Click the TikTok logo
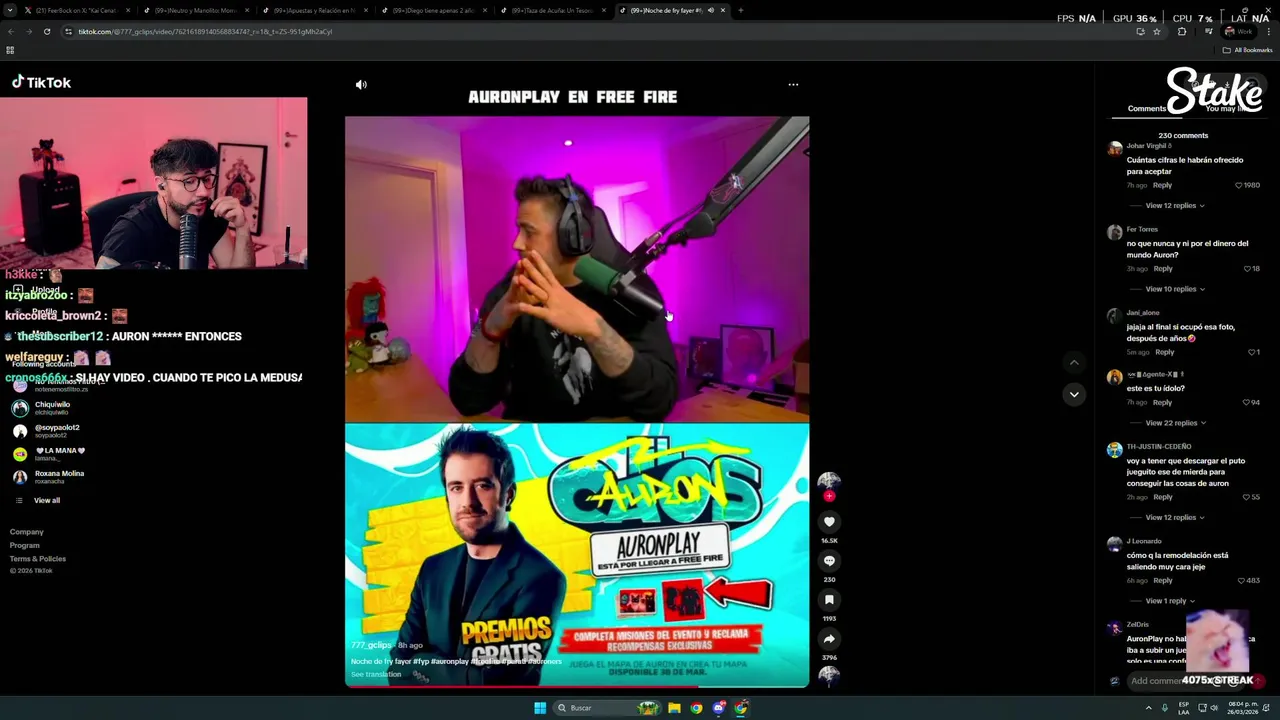1280x720 pixels. click(x=41, y=83)
